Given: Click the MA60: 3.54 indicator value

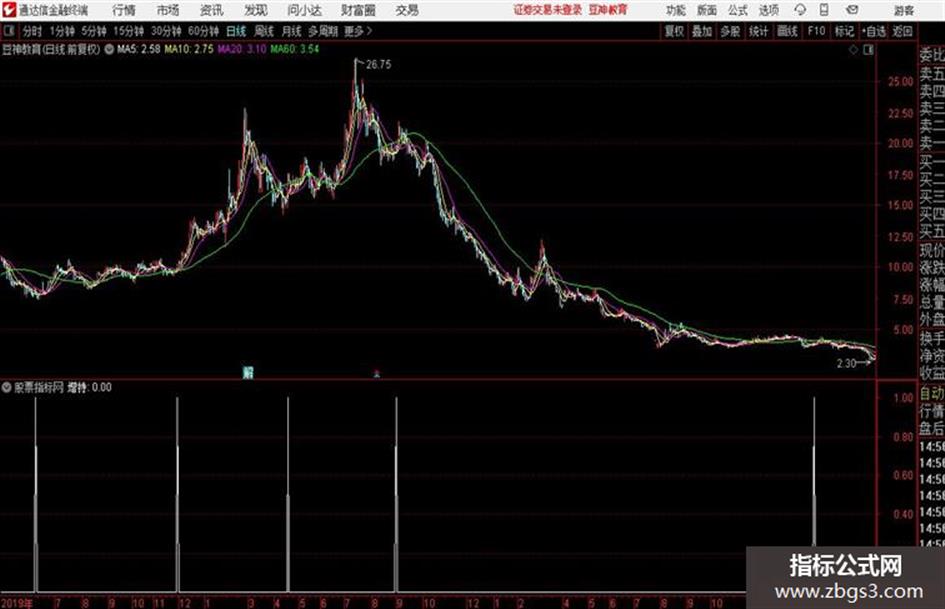Looking at the screenshot, I should pos(295,49).
